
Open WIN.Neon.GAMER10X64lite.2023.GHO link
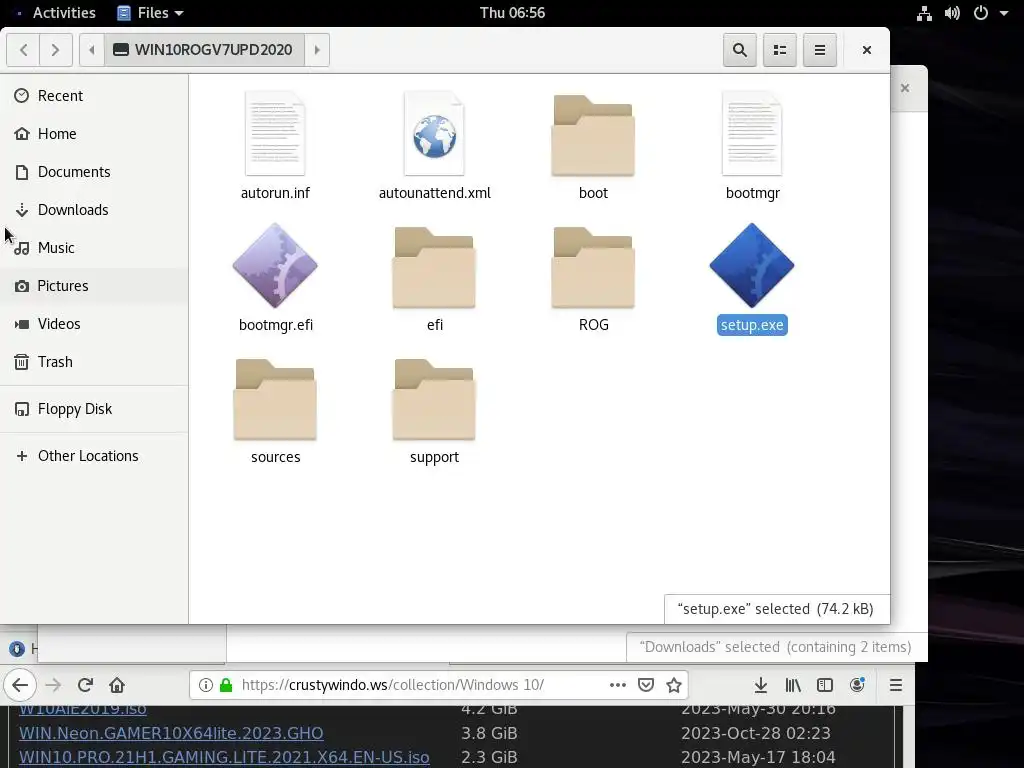(171, 733)
